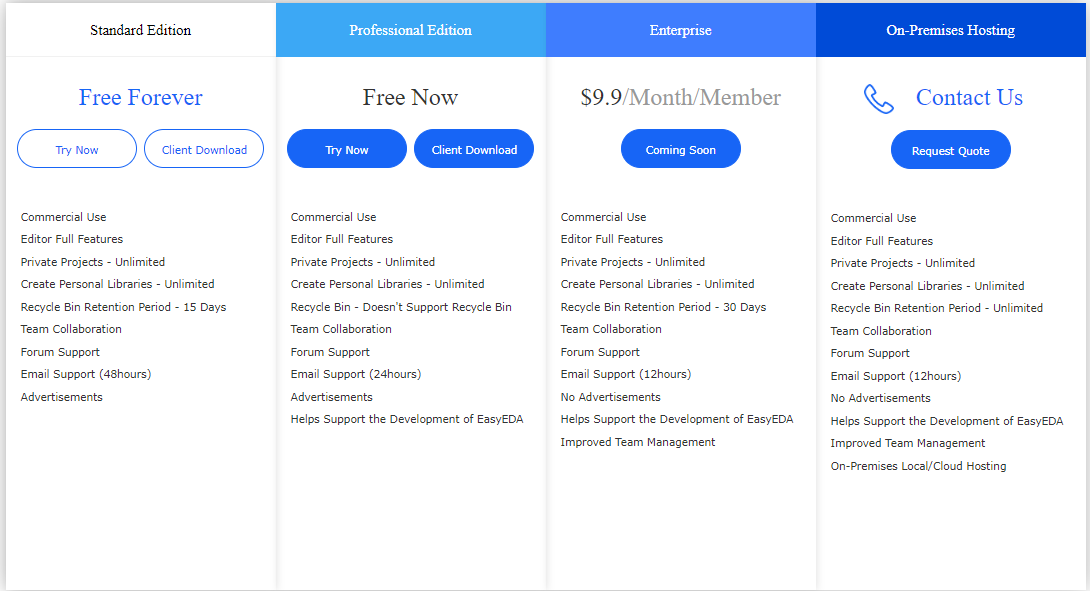Click Recycle Bin Retention Period - 30 Days
This screenshot has width=1090, height=591.
coord(663,307)
